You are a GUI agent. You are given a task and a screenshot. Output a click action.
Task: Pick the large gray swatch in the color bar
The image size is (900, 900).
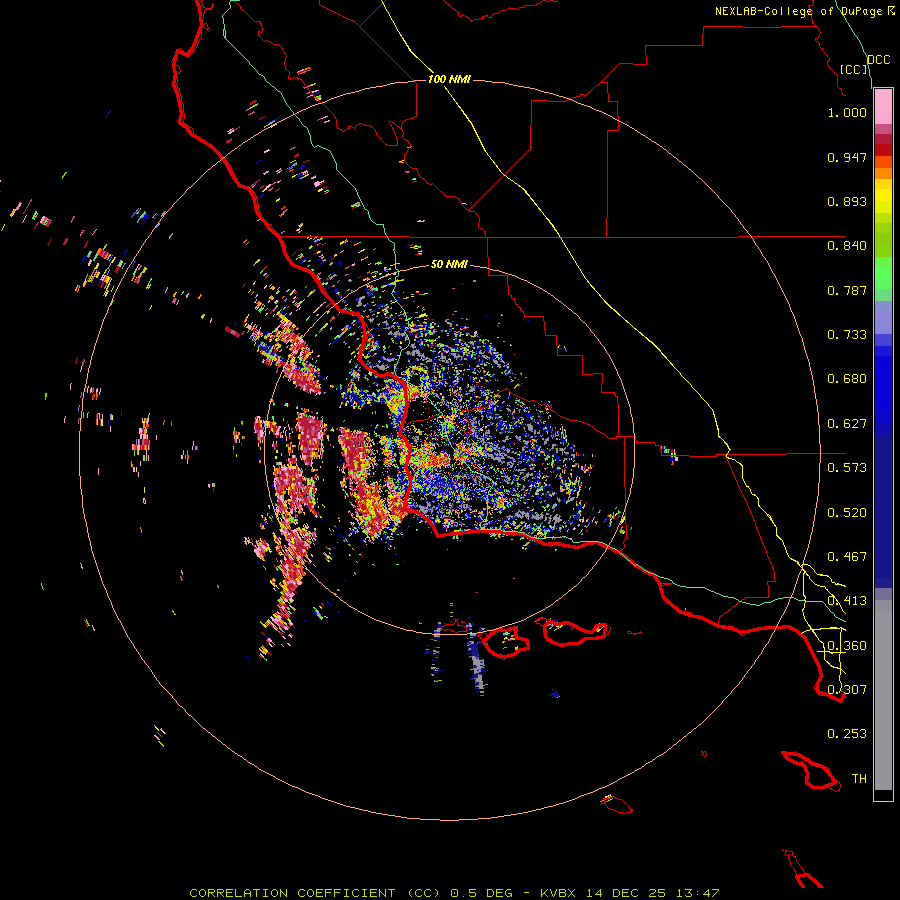[883, 695]
